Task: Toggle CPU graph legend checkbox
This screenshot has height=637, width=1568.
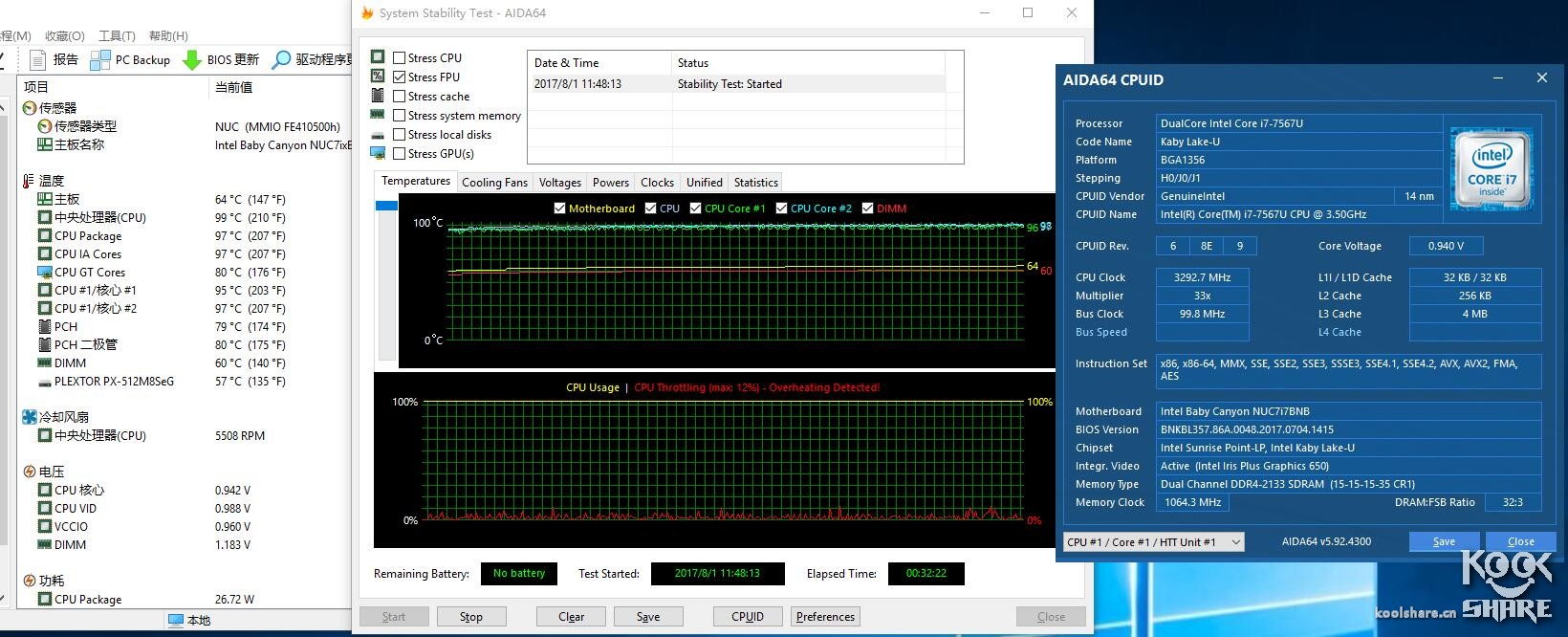Action: tap(650, 209)
